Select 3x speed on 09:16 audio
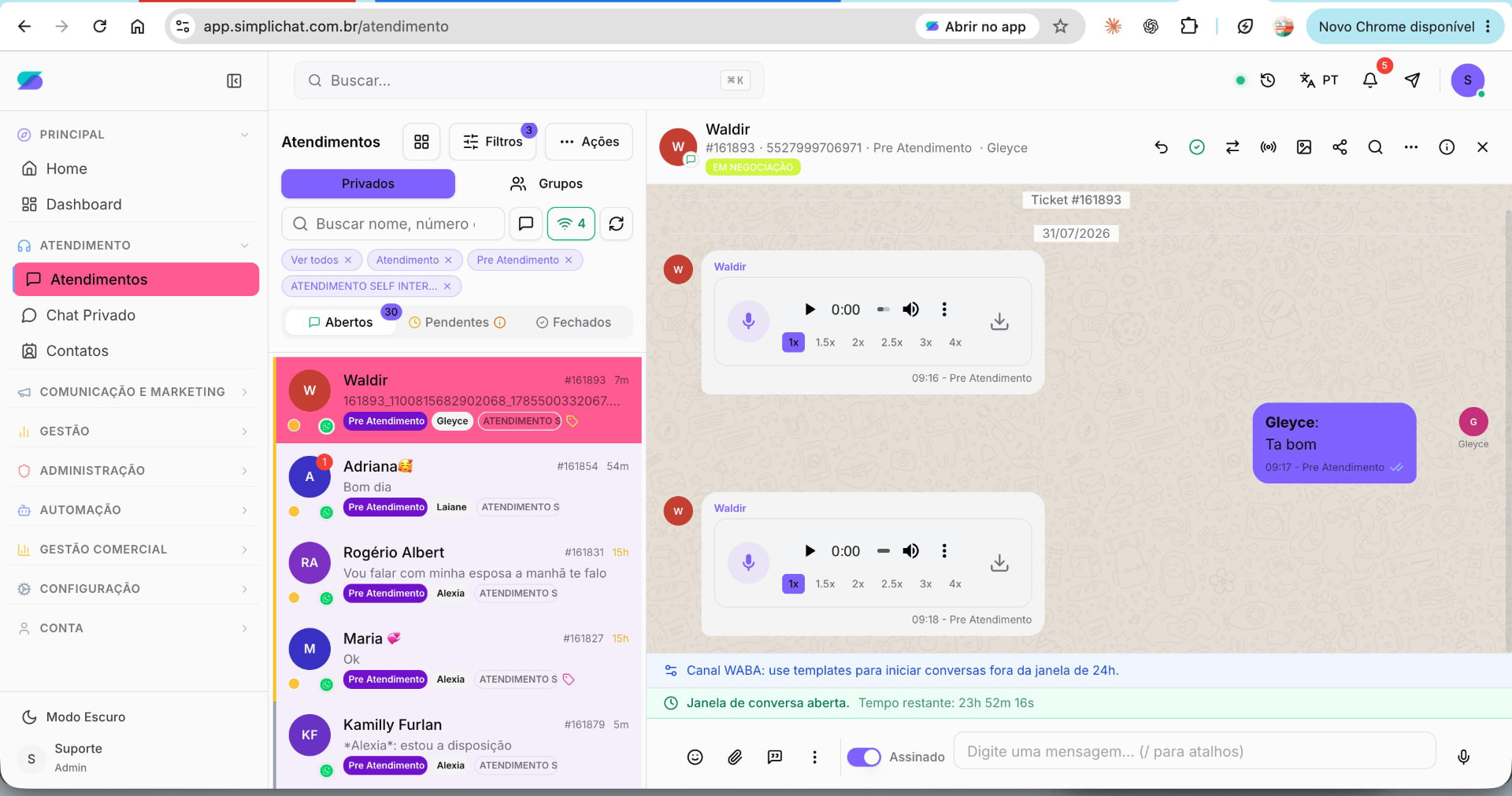Image resolution: width=1512 pixels, height=796 pixels. tap(926, 342)
